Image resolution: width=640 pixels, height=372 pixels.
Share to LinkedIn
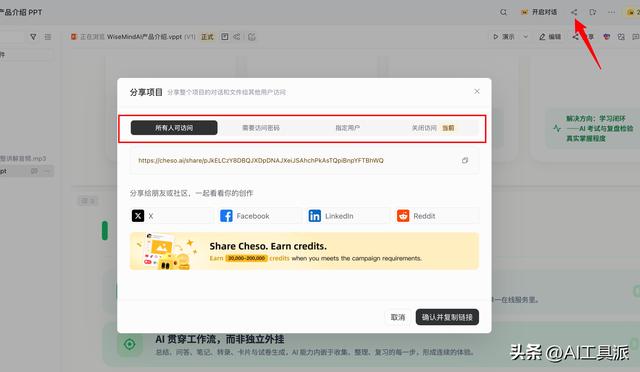coord(348,216)
